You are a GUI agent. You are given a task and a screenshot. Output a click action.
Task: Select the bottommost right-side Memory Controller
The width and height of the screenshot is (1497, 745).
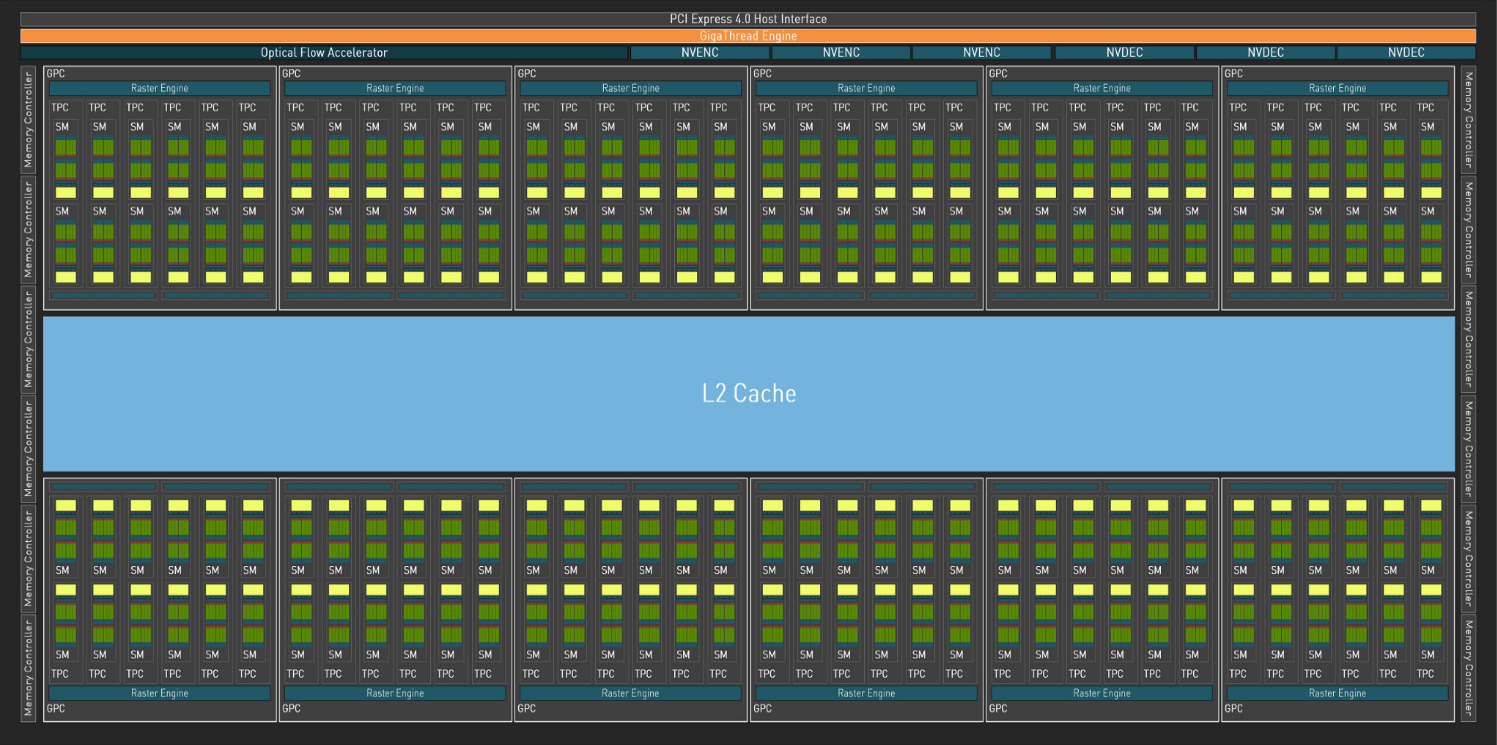[x=1468, y=668]
